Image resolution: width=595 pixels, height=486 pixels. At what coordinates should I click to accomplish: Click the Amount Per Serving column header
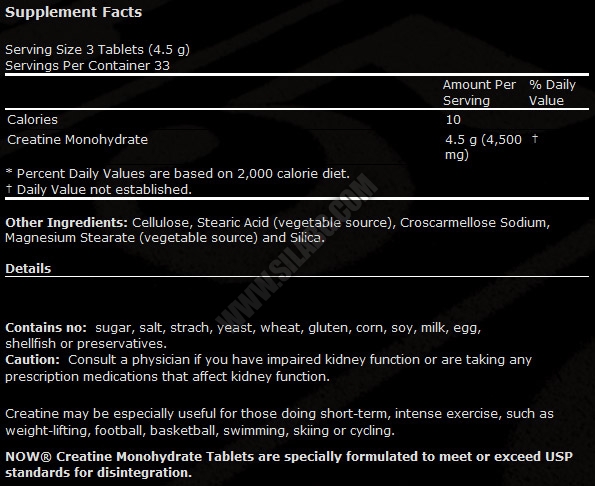click(479, 93)
